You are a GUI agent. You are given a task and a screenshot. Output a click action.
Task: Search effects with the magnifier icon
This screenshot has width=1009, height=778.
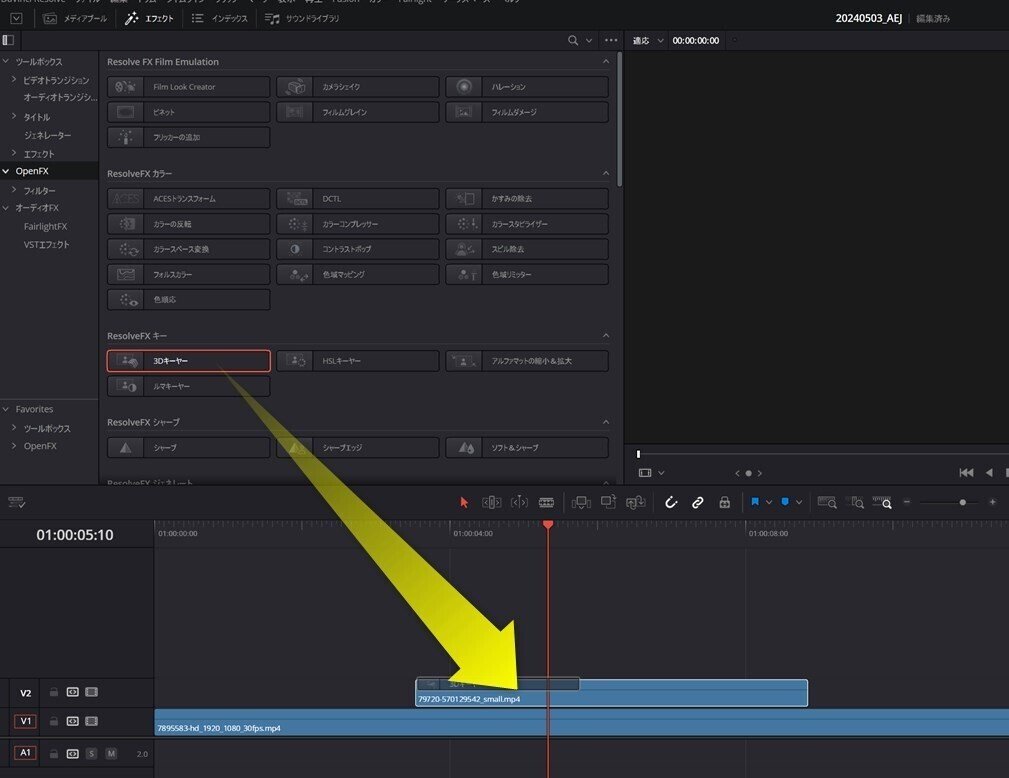pos(573,41)
